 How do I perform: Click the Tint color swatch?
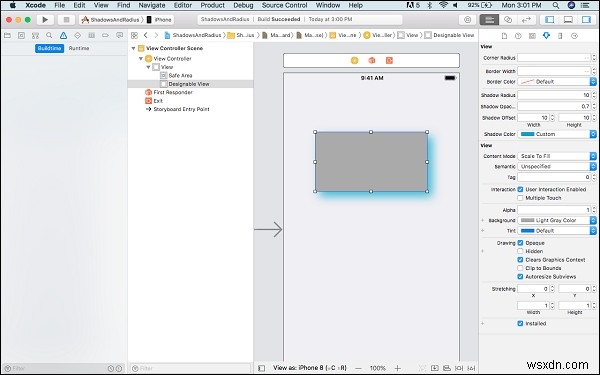tap(527, 231)
